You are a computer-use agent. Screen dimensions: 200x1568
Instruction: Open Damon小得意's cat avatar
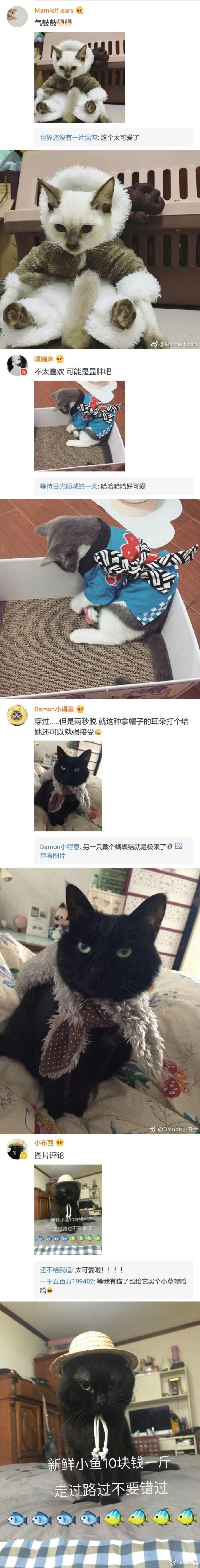[17, 715]
